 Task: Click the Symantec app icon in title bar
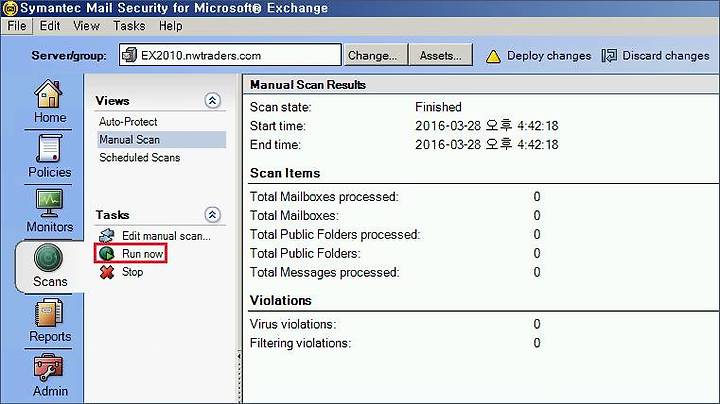point(10,8)
